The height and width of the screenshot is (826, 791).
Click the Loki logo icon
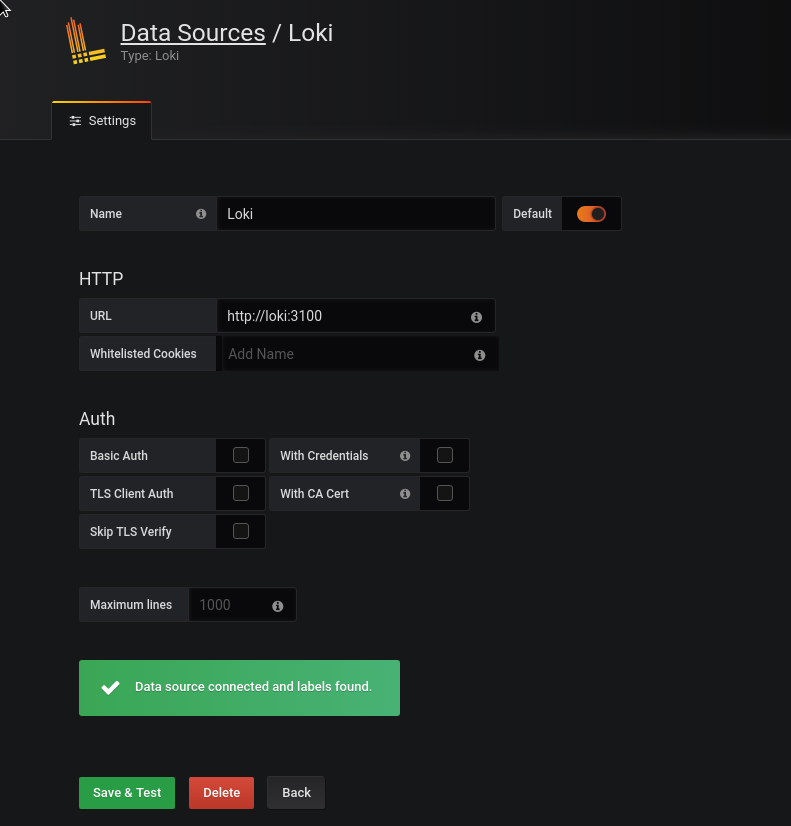pos(85,41)
